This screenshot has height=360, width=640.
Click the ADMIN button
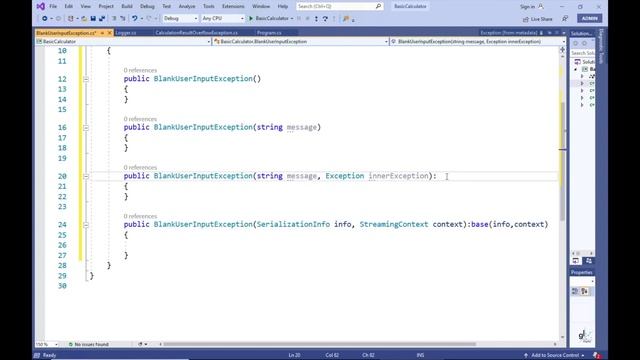pyautogui.click(x=589, y=18)
